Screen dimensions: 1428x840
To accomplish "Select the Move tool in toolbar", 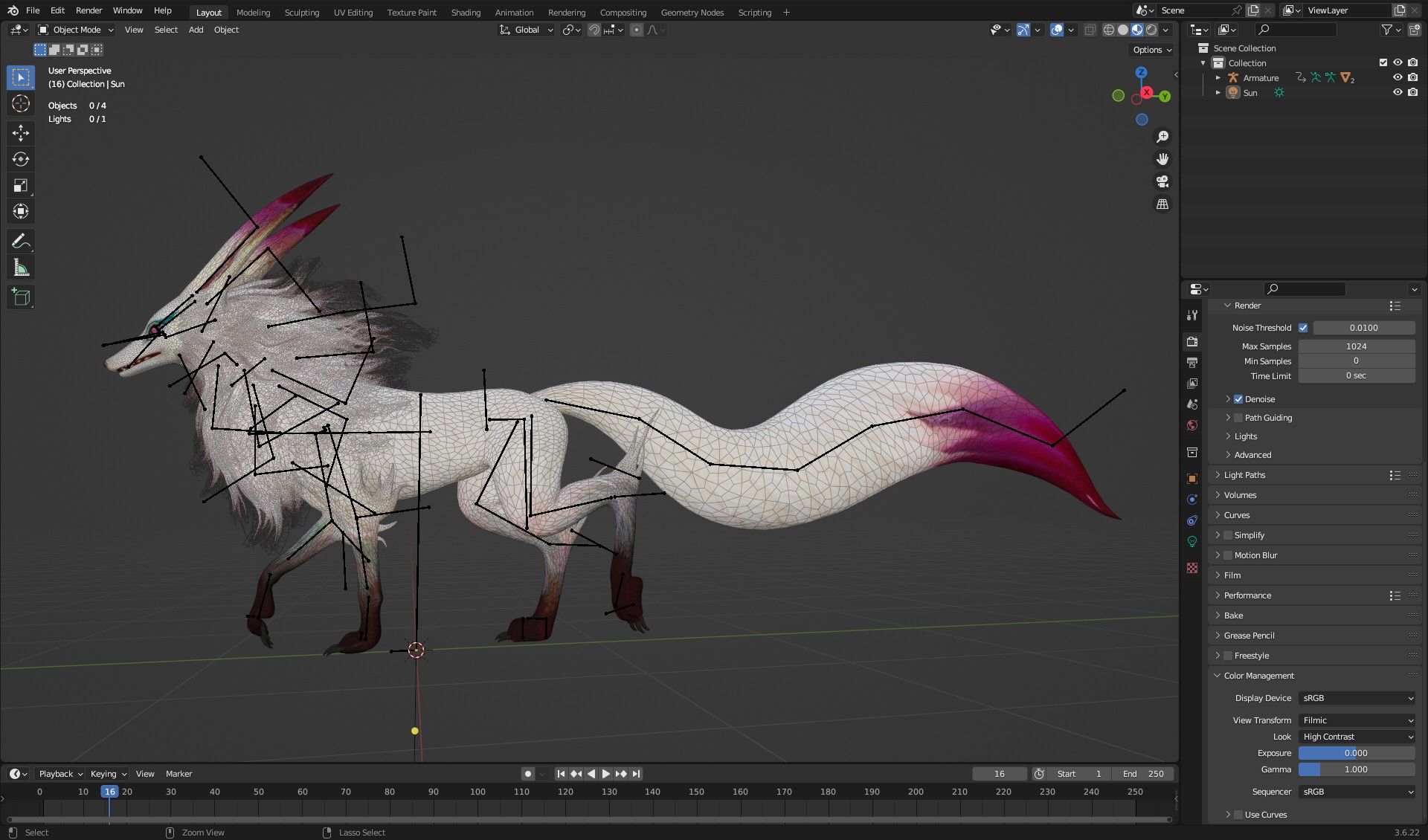I will tap(21, 133).
